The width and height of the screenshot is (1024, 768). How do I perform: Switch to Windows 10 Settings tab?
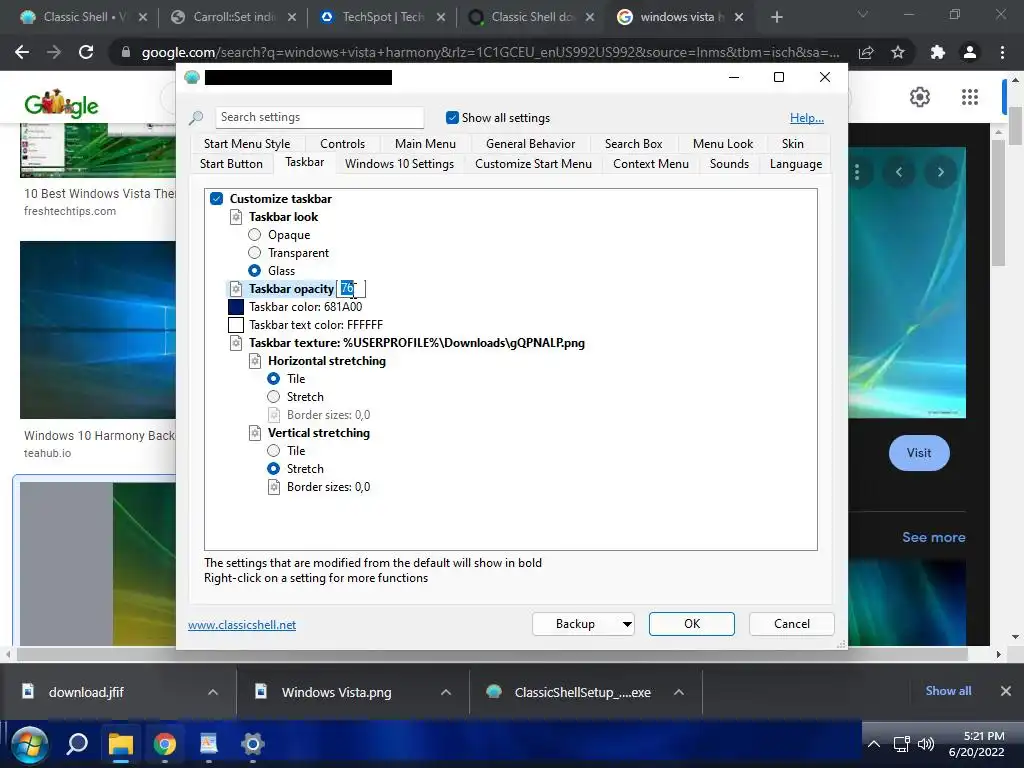point(400,164)
